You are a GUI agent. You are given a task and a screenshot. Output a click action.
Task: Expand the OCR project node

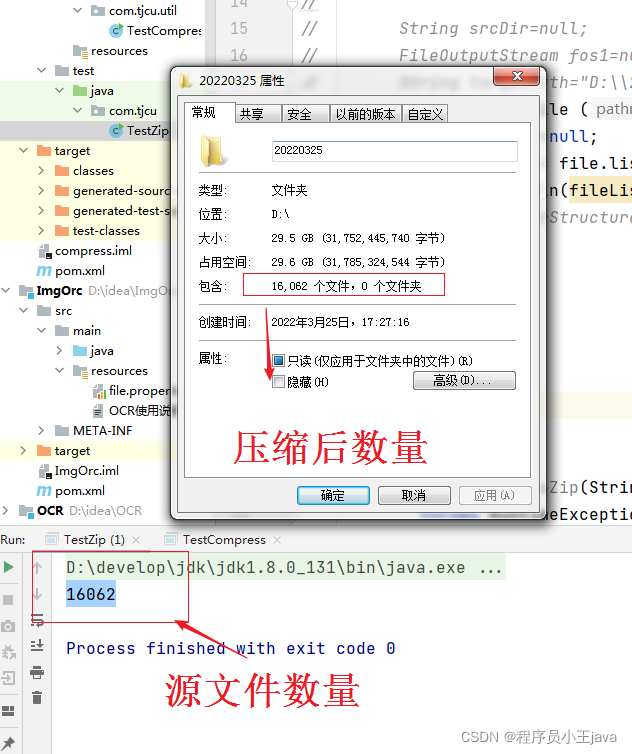(6, 511)
